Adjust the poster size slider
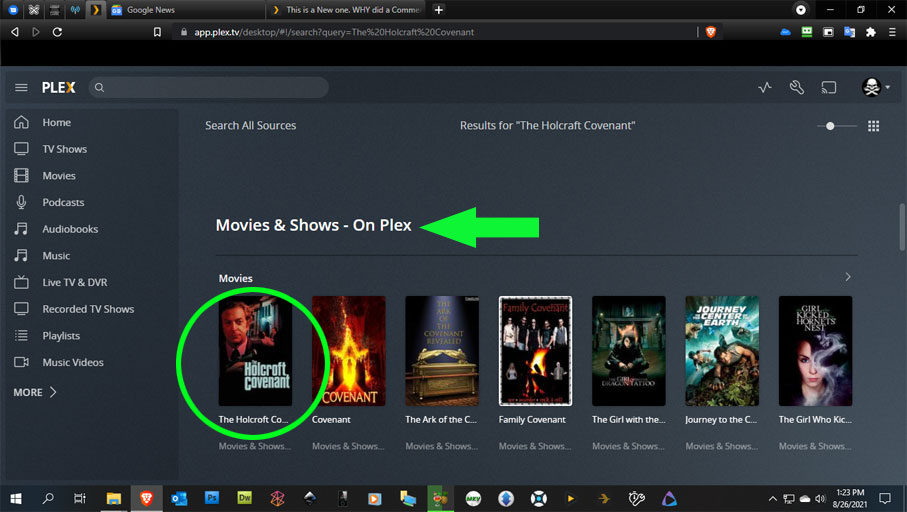Viewport: 907px width, 512px height. tap(836, 126)
